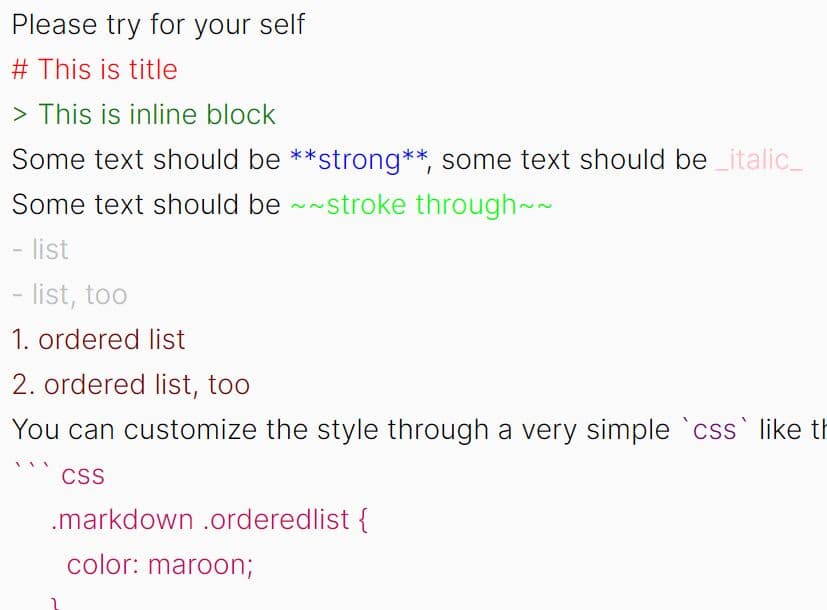Click the green '~~stroke through~~' text
827x610 pixels.
(x=421, y=205)
